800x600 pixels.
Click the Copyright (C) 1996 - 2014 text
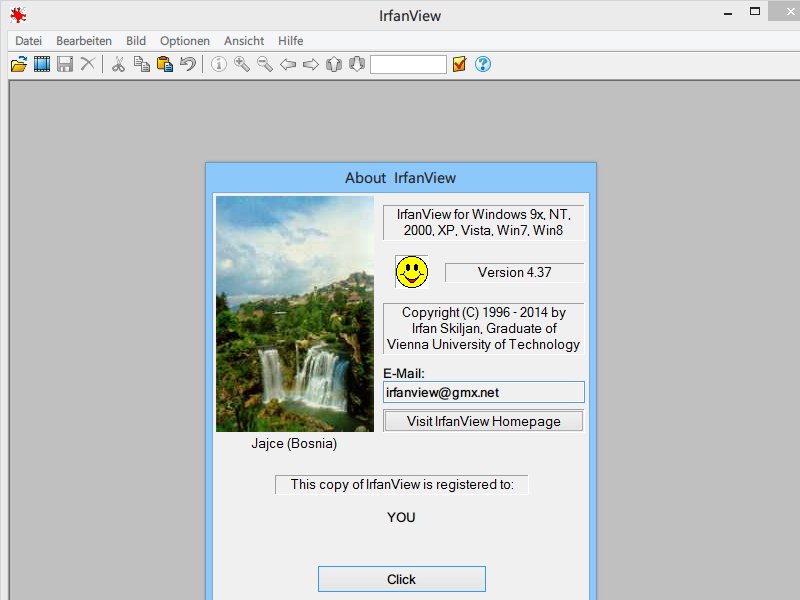[x=484, y=312]
